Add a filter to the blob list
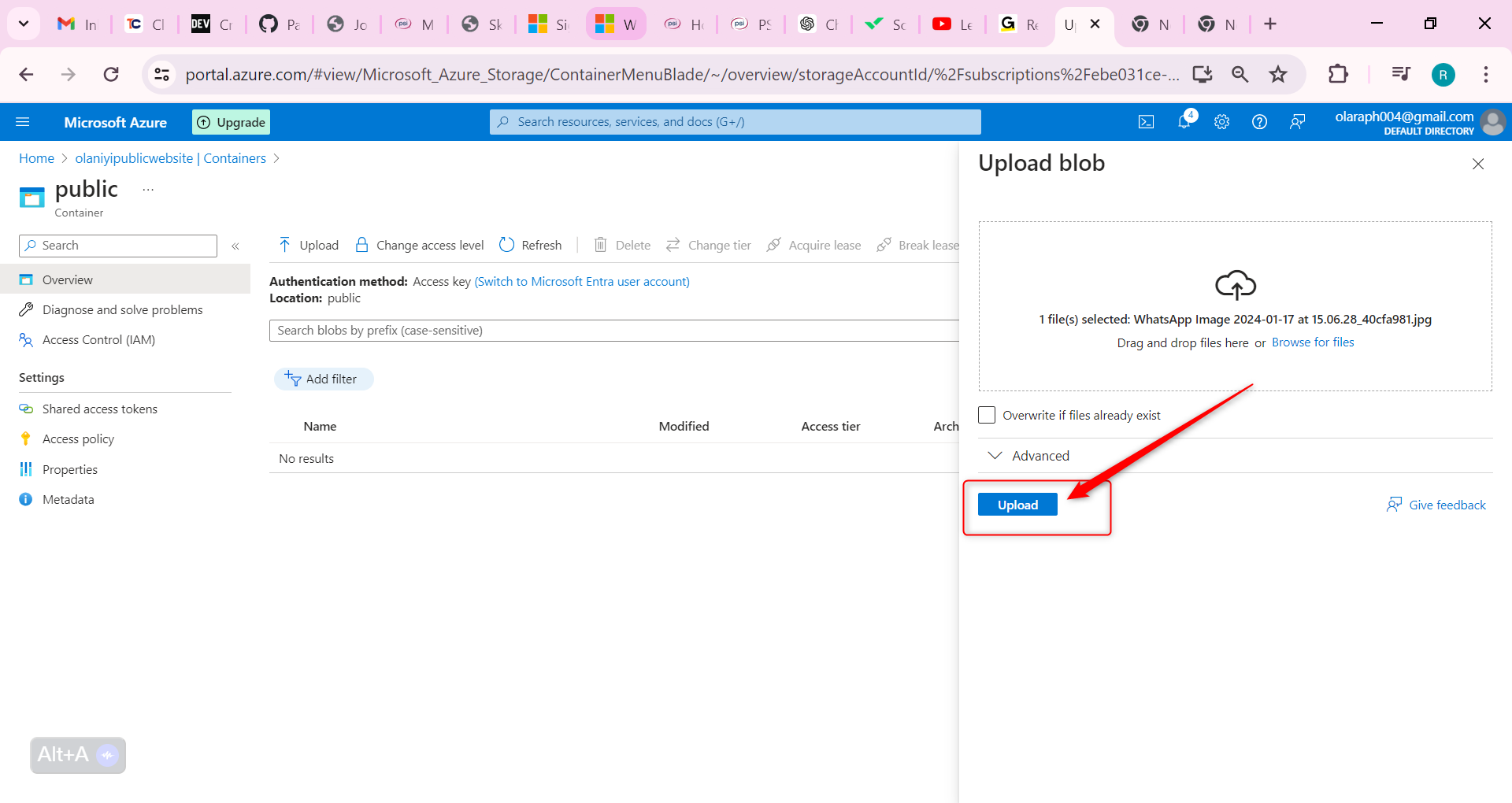 [x=324, y=379]
